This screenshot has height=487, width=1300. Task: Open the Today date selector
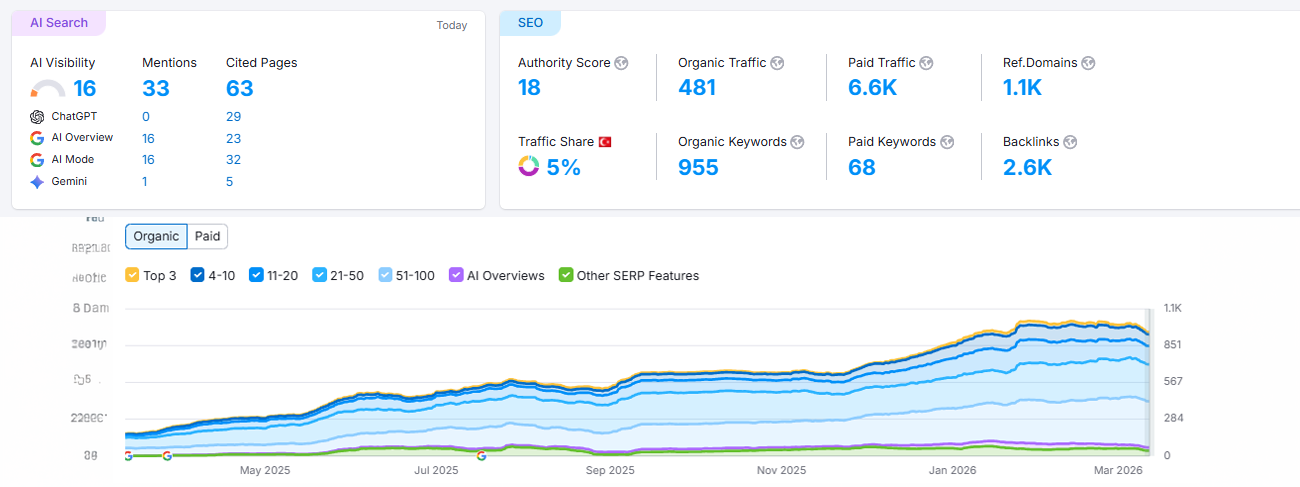point(452,26)
